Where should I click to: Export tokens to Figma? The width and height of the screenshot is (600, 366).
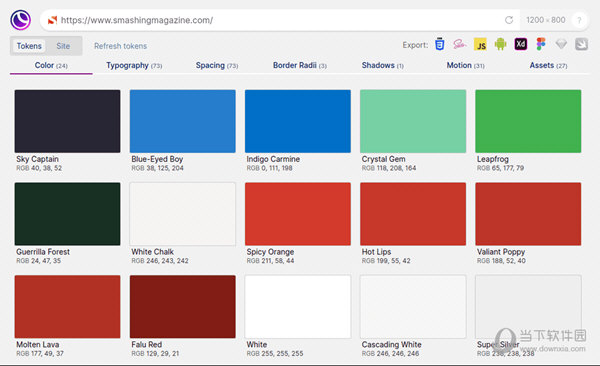point(541,44)
